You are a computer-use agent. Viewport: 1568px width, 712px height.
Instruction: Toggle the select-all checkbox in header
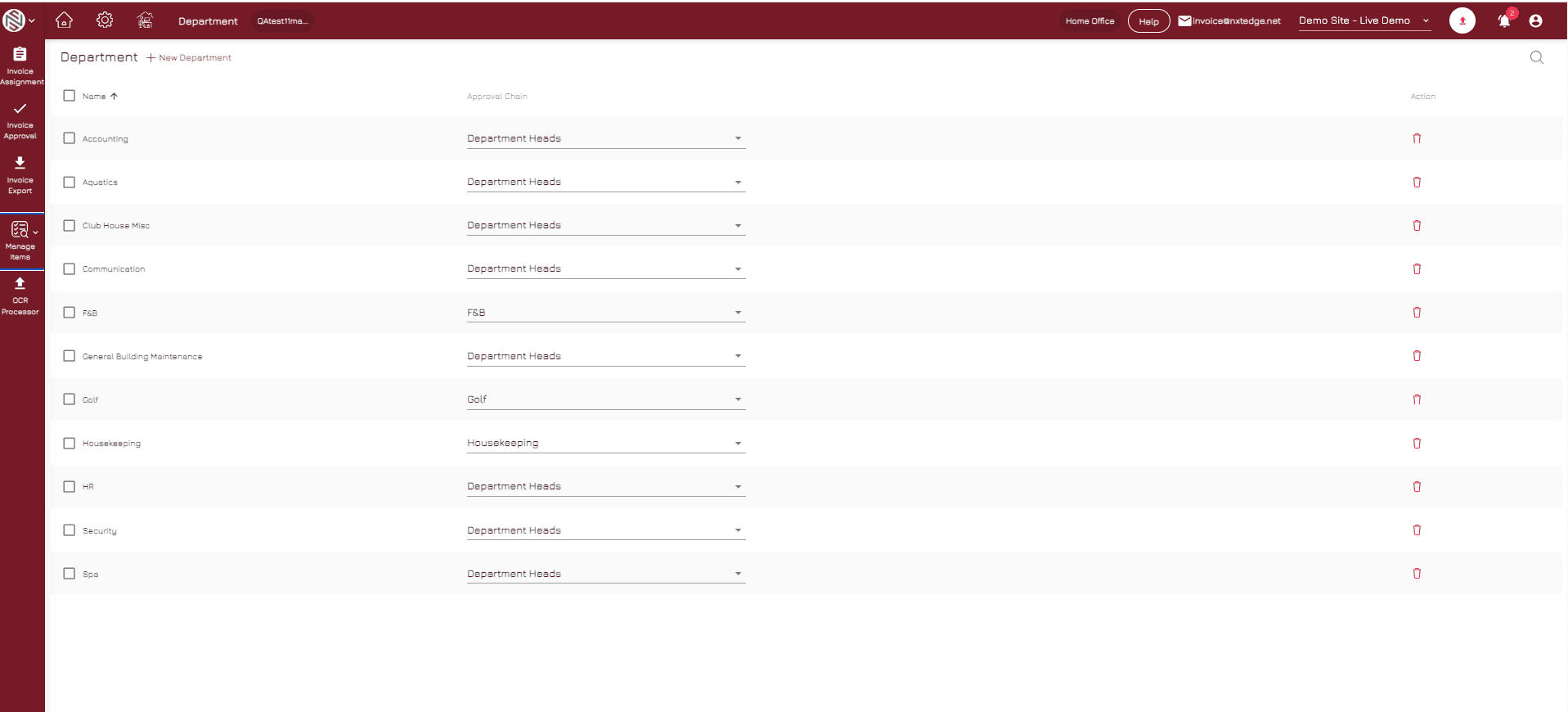pos(70,96)
